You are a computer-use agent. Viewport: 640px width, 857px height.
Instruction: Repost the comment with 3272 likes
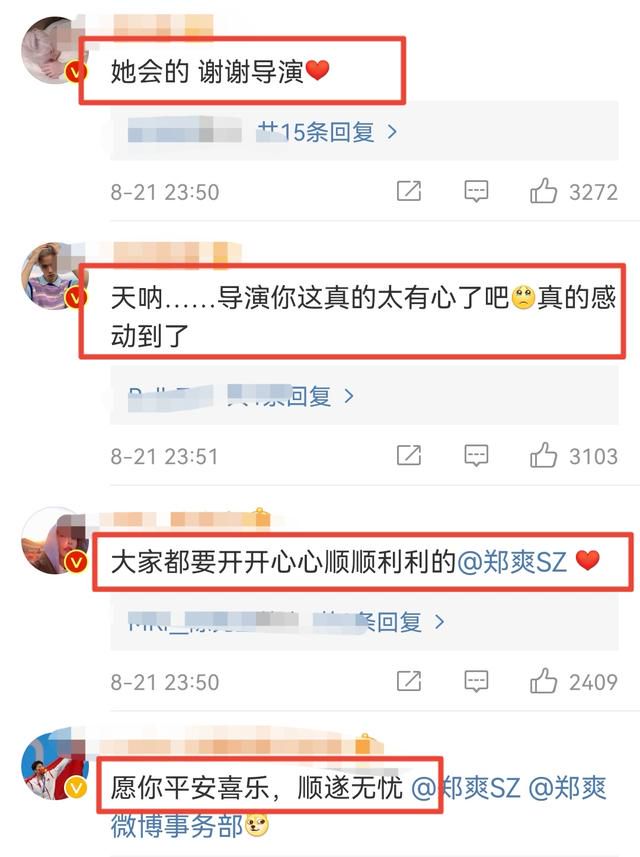click(409, 191)
